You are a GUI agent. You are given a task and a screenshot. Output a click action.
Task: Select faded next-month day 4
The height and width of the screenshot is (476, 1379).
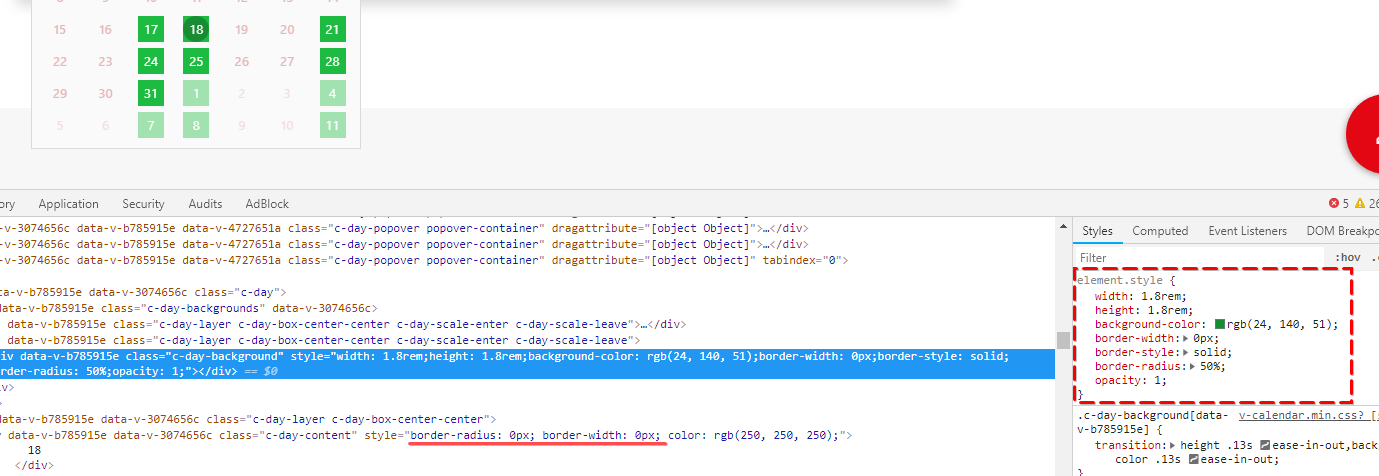coord(332,94)
